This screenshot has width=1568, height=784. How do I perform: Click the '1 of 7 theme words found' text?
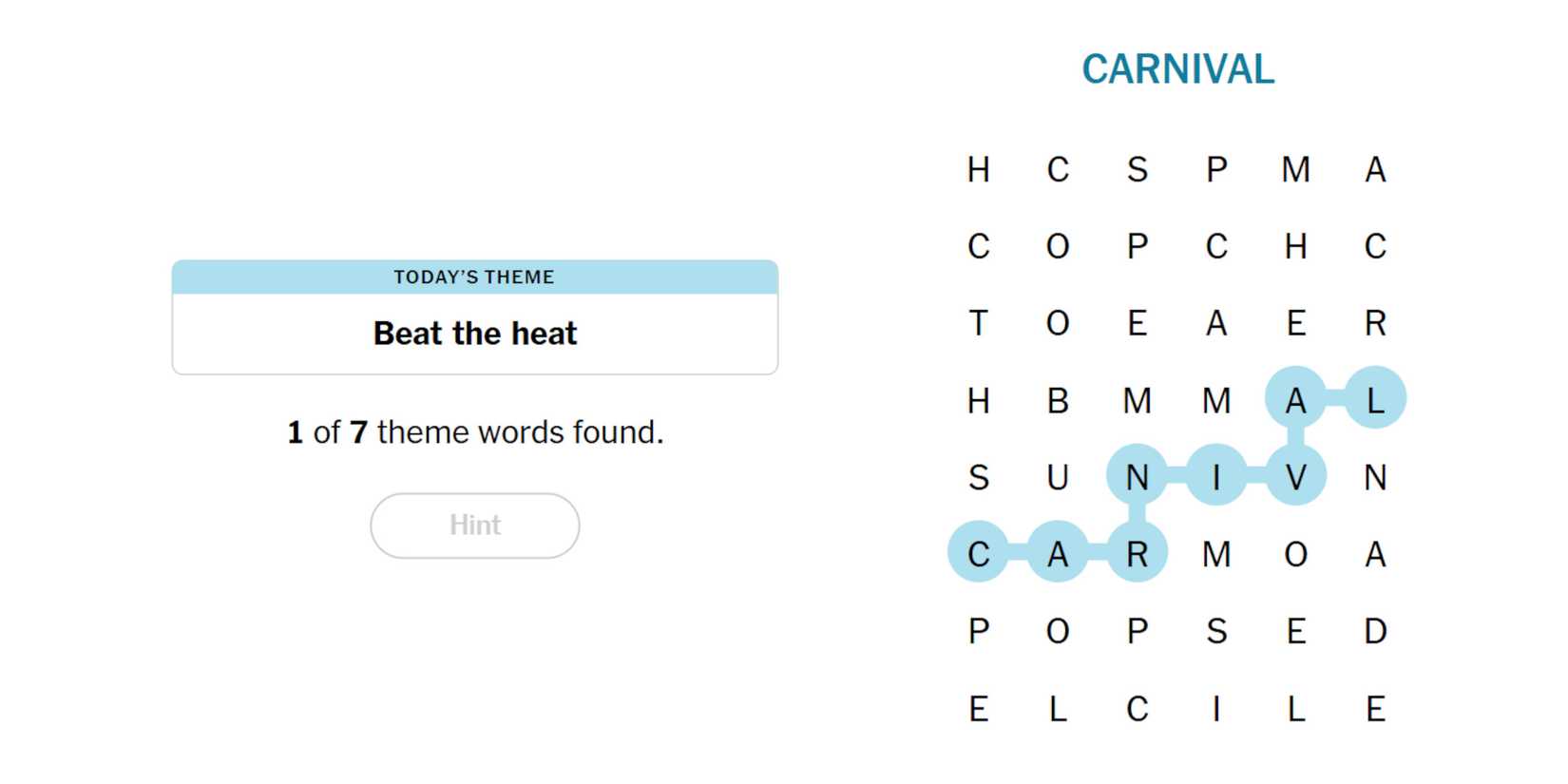(474, 432)
